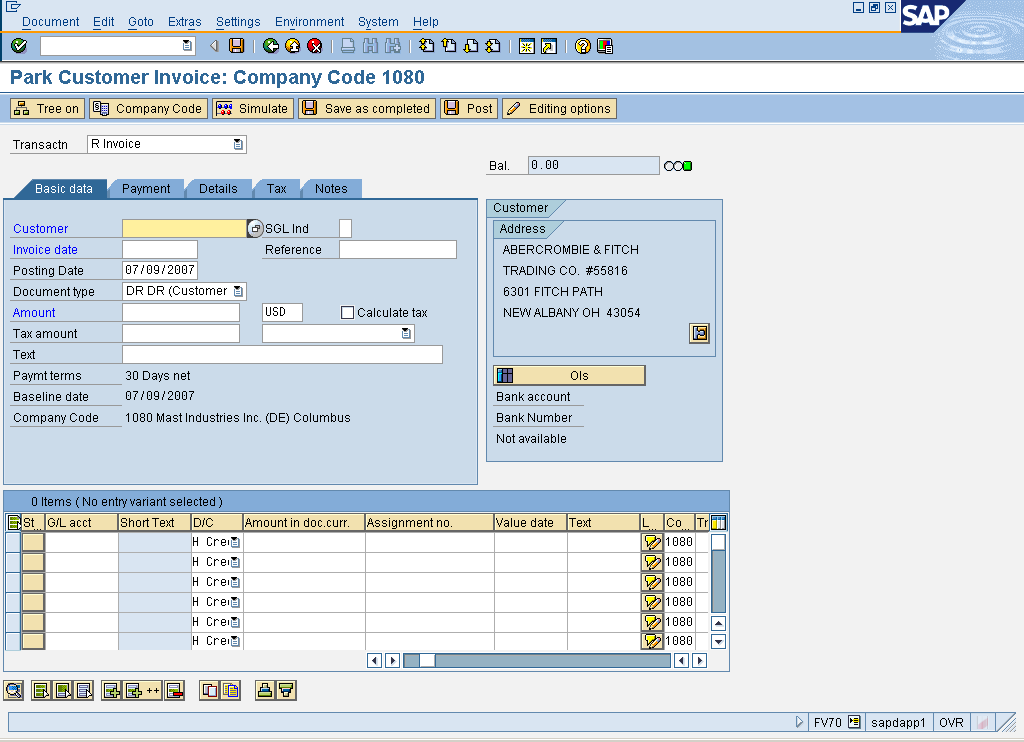Viewport: 1024px width, 742px height.
Task: Open Help via yellow question mark icon
Action: (583, 46)
